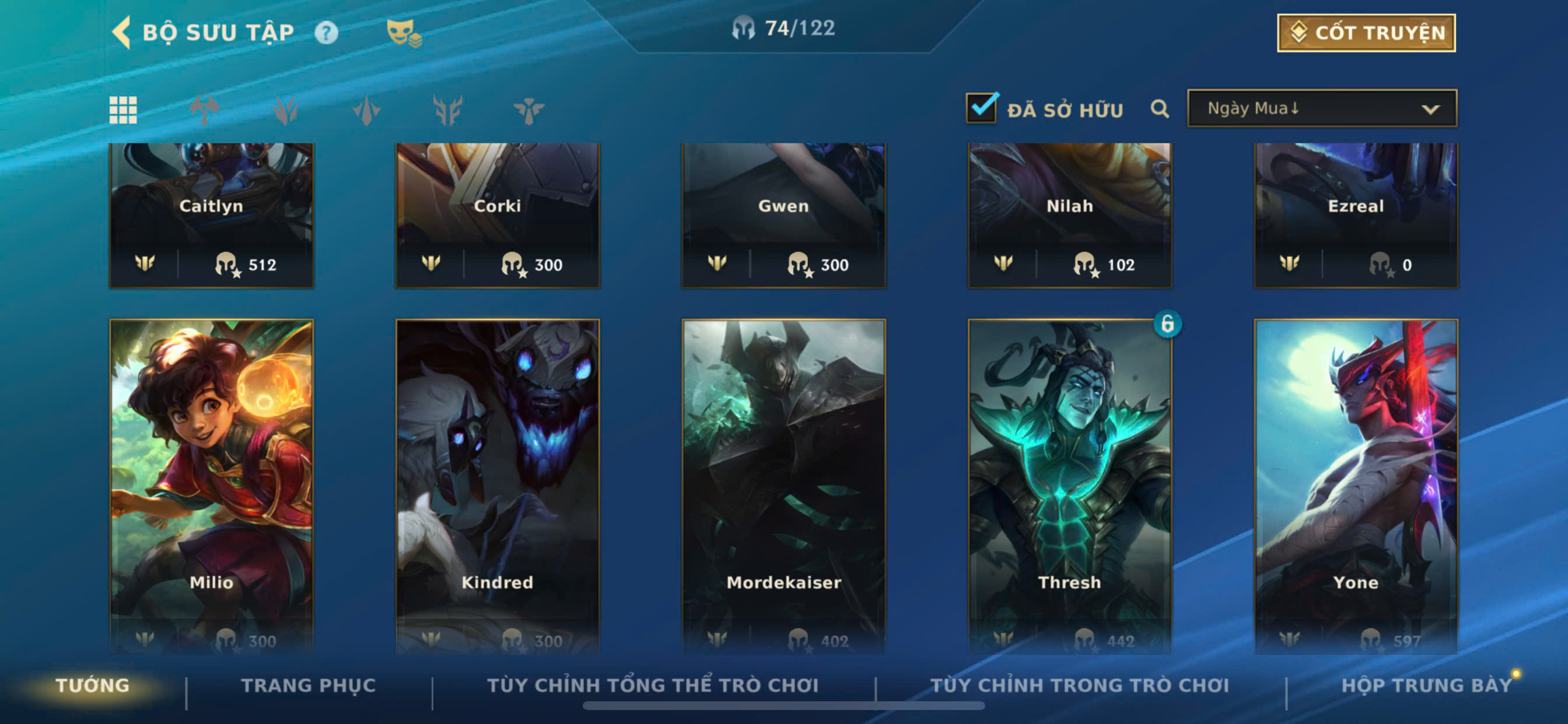Go back using the Bộ Sưu Tập arrow
1568x724 pixels.
(122, 32)
